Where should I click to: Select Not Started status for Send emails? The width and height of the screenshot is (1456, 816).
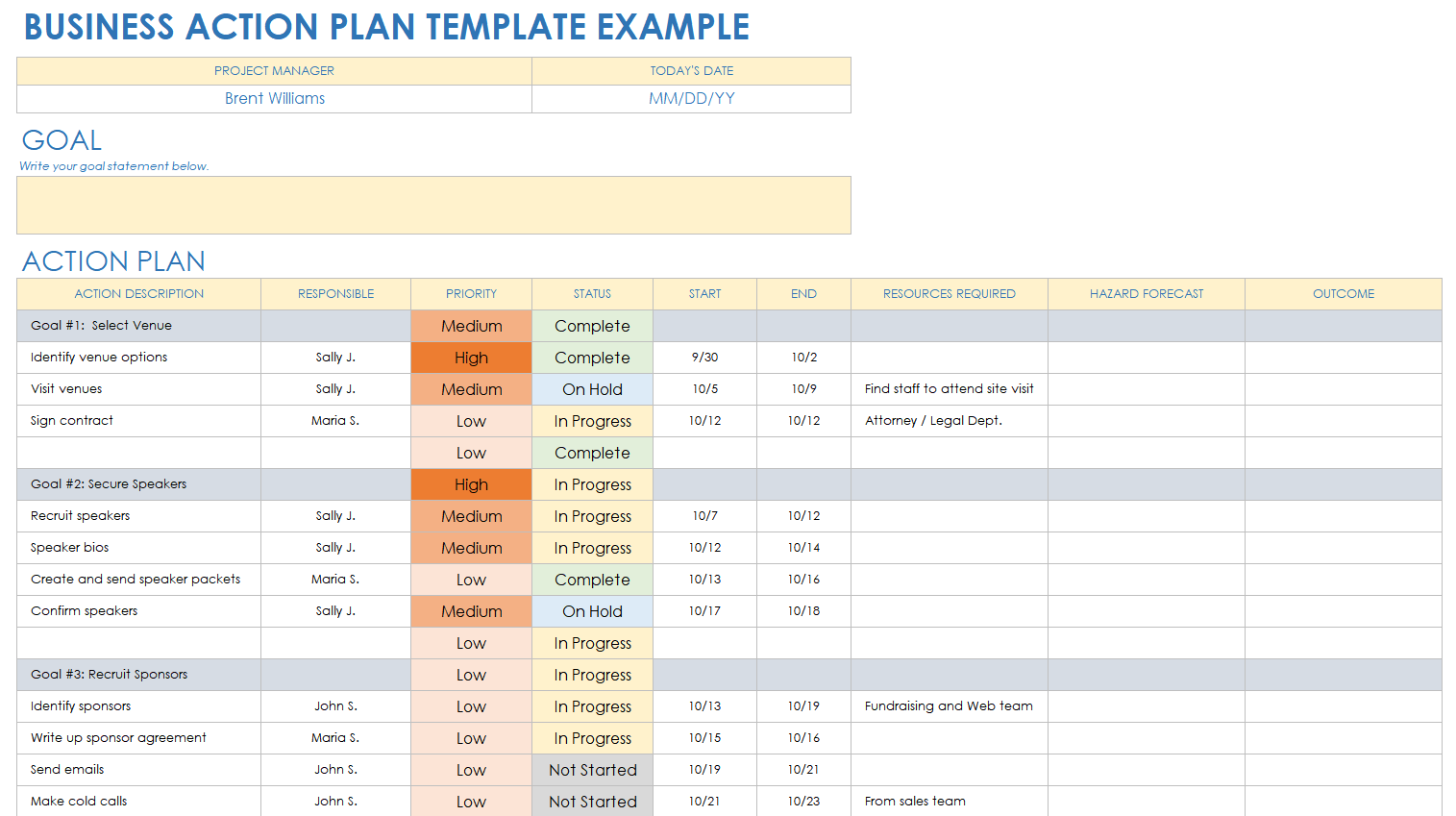(x=592, y=770)
